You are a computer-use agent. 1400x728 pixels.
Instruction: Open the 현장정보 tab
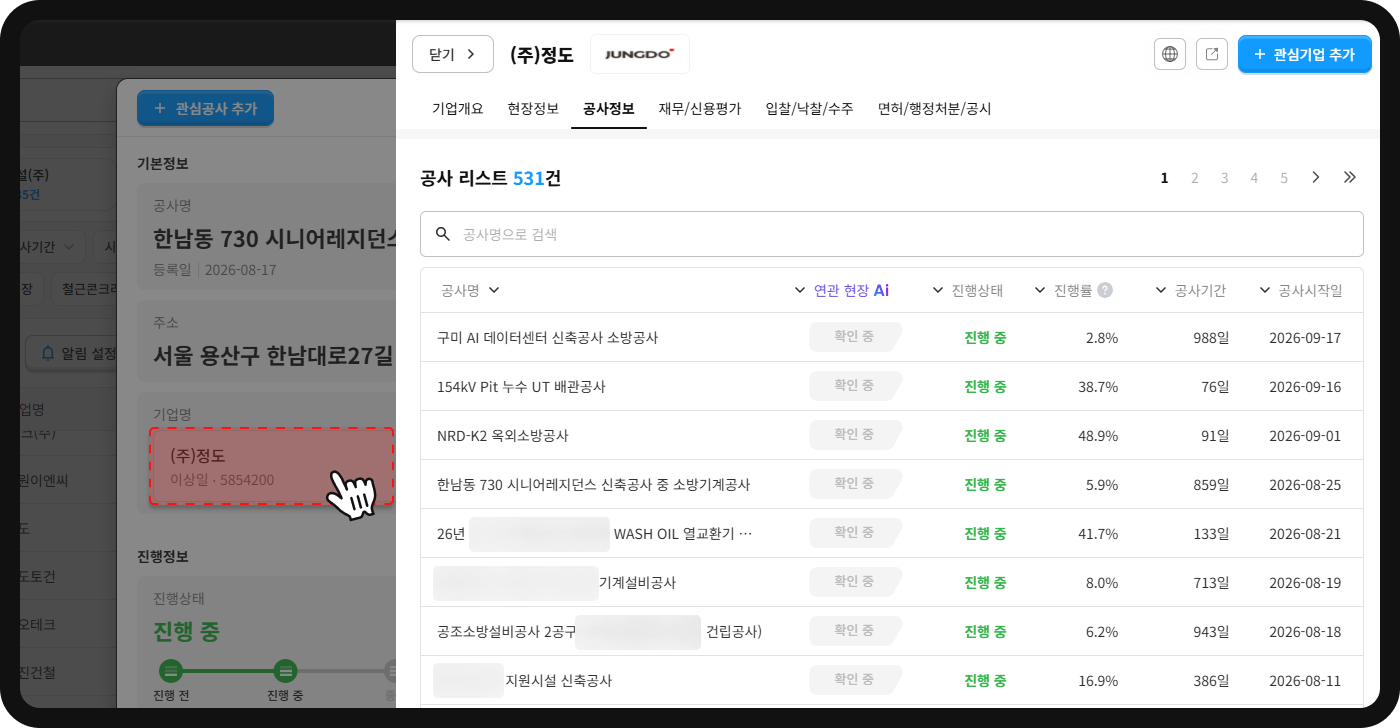(533, 109)
